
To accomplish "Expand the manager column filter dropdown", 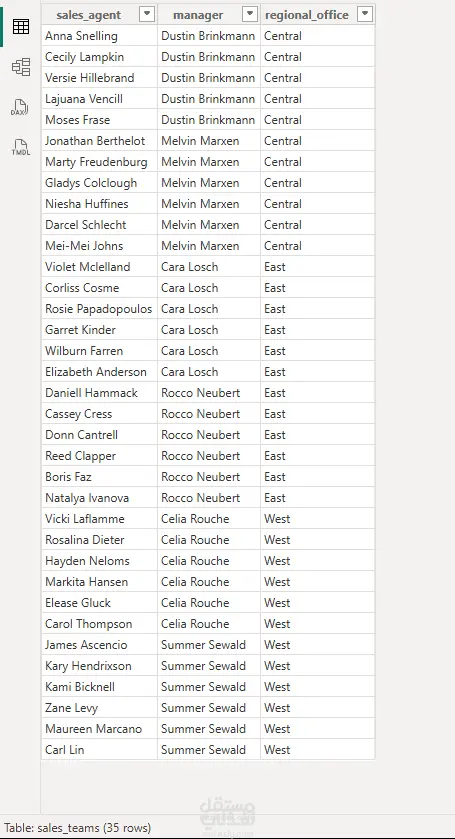I will point(249,14).
